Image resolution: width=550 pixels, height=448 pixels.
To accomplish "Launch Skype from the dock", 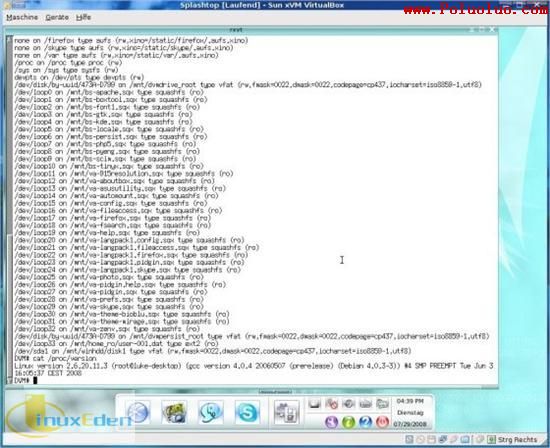I will [247, 412].
